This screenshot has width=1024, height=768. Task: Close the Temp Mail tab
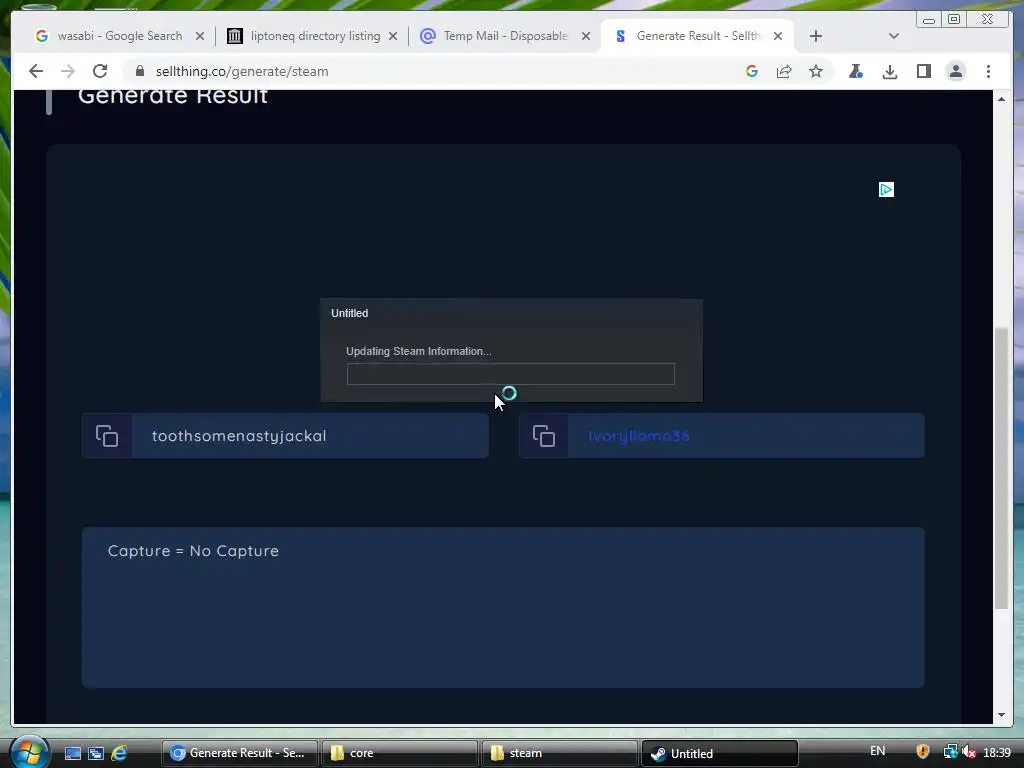(586, 36)
